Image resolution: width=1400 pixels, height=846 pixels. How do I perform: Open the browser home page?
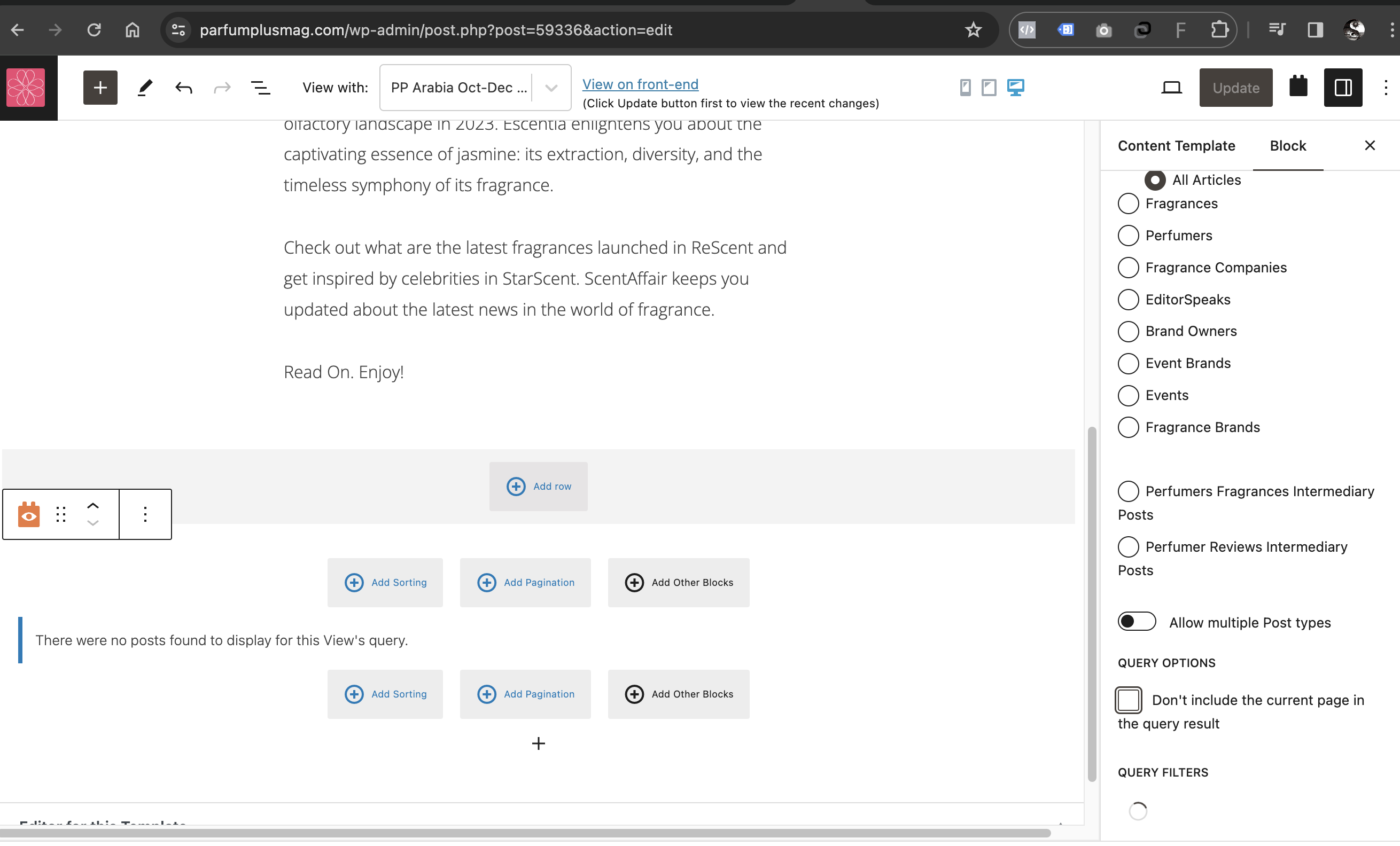pos(133,29)
